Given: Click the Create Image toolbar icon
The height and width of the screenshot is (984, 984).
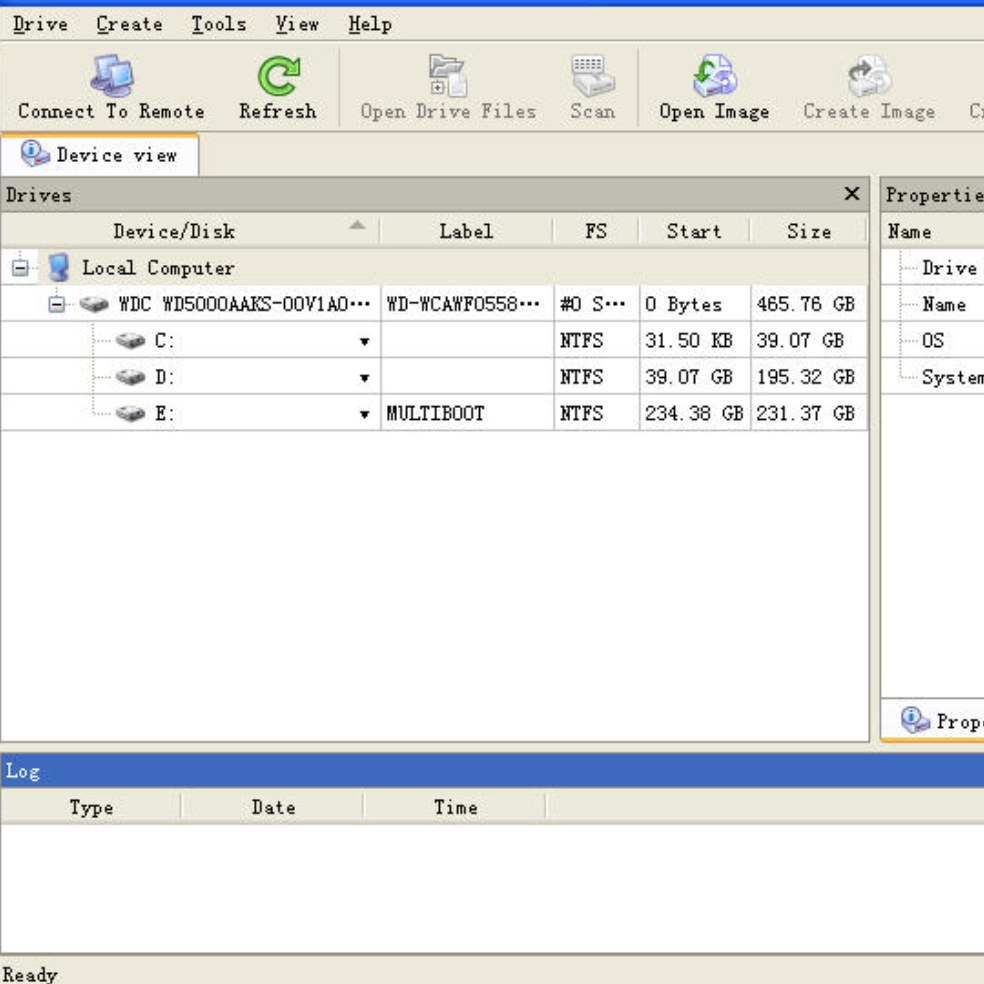Looking at the screenshot, I should pyautogui.click(x=868, y=76).
